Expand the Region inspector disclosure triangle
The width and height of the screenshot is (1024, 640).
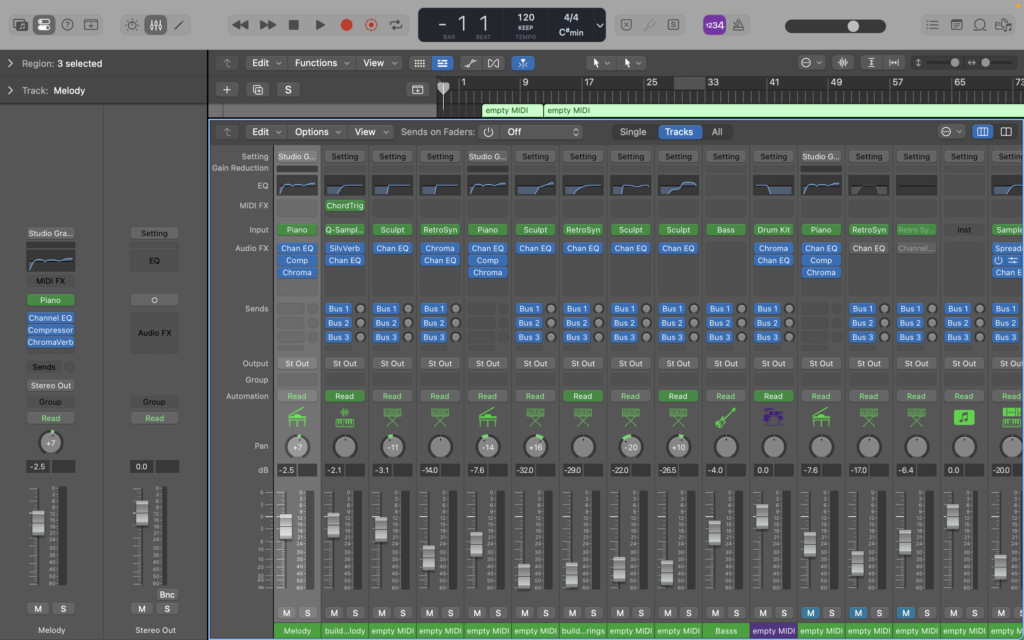[10, 64]
